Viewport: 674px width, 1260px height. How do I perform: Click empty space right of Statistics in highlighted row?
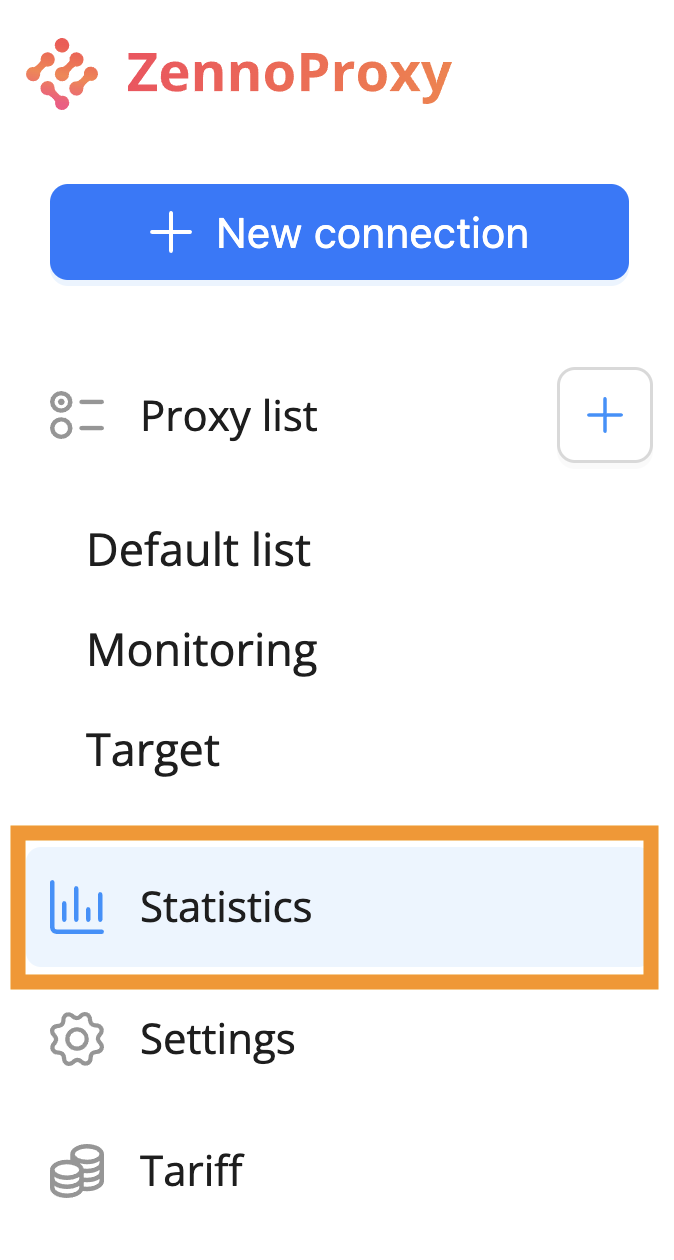point(480,907)
